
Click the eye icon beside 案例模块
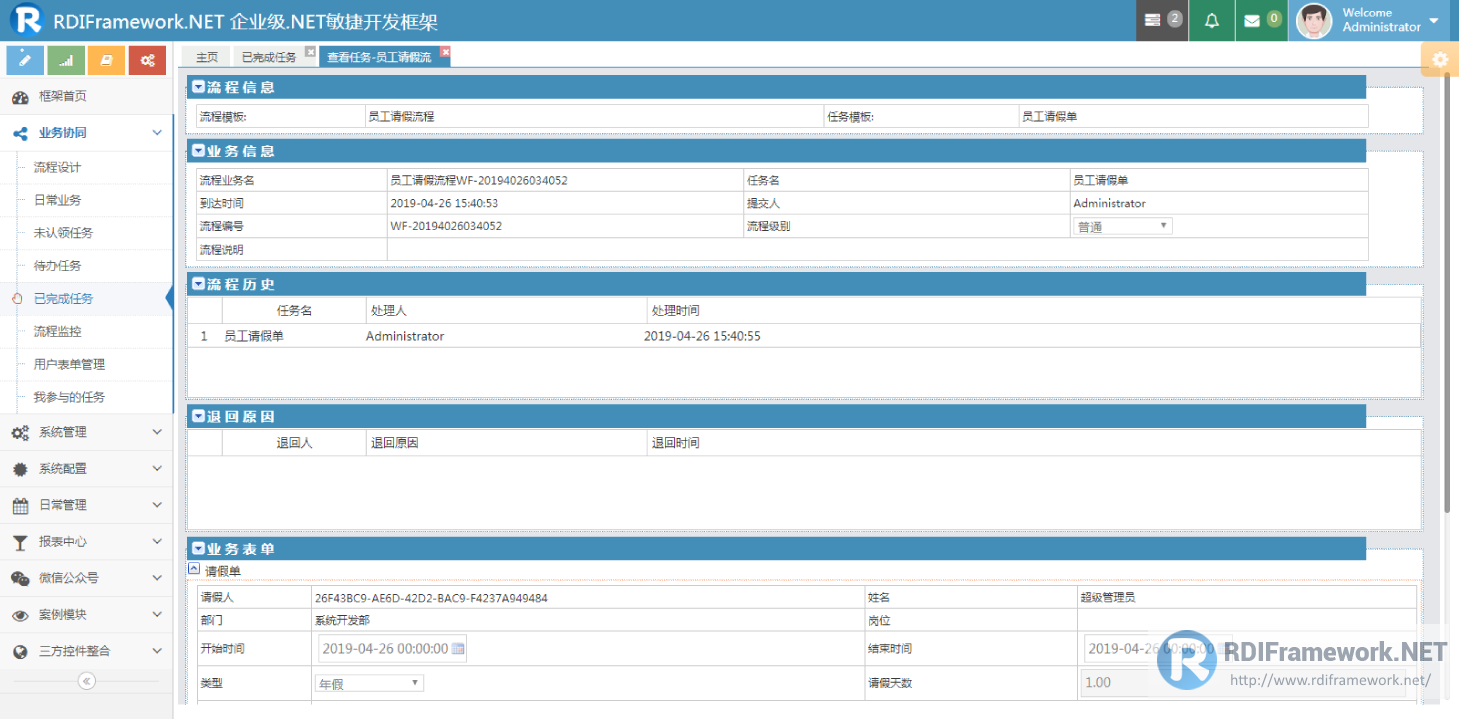[20, 615]
